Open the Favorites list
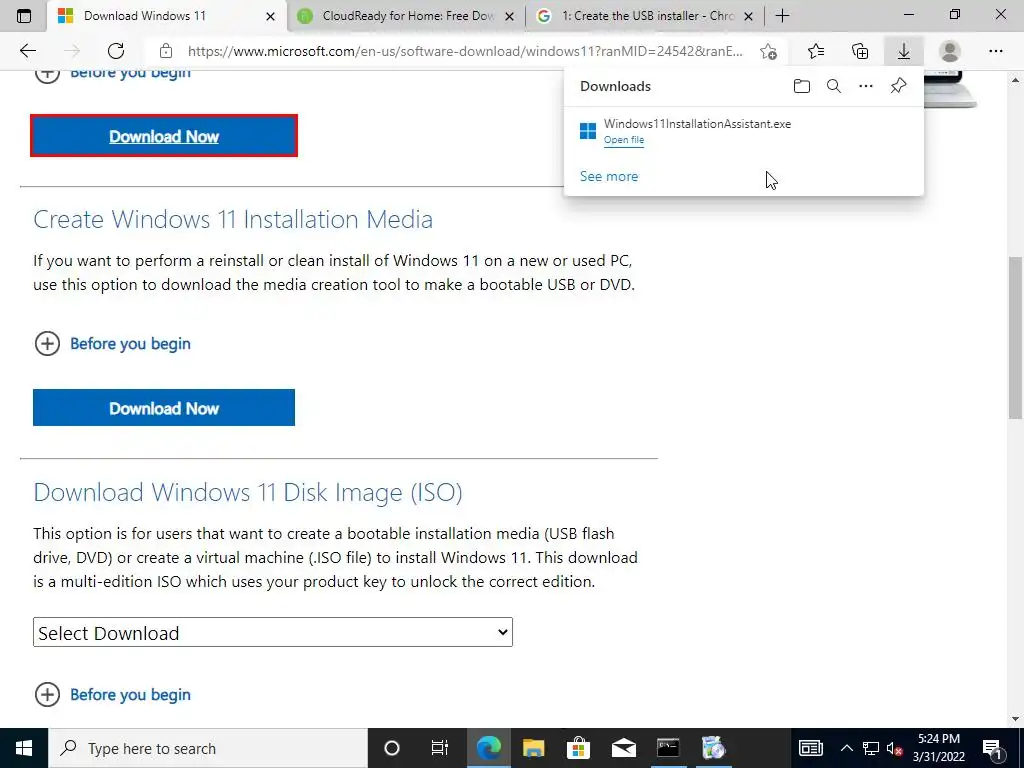The image size is (1024, 768). point(816,51)
